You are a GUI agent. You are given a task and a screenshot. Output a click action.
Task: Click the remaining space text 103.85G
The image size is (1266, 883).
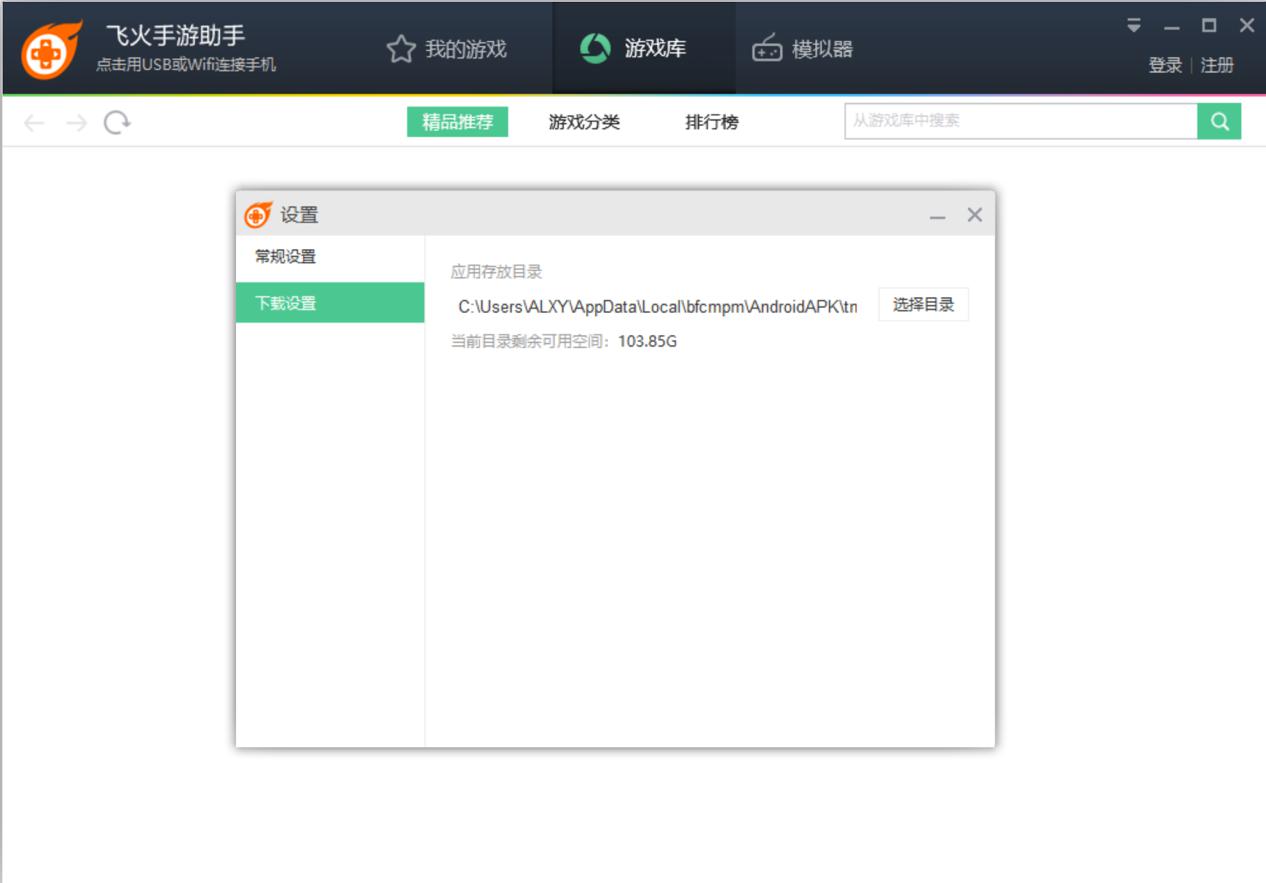(647, 341)
